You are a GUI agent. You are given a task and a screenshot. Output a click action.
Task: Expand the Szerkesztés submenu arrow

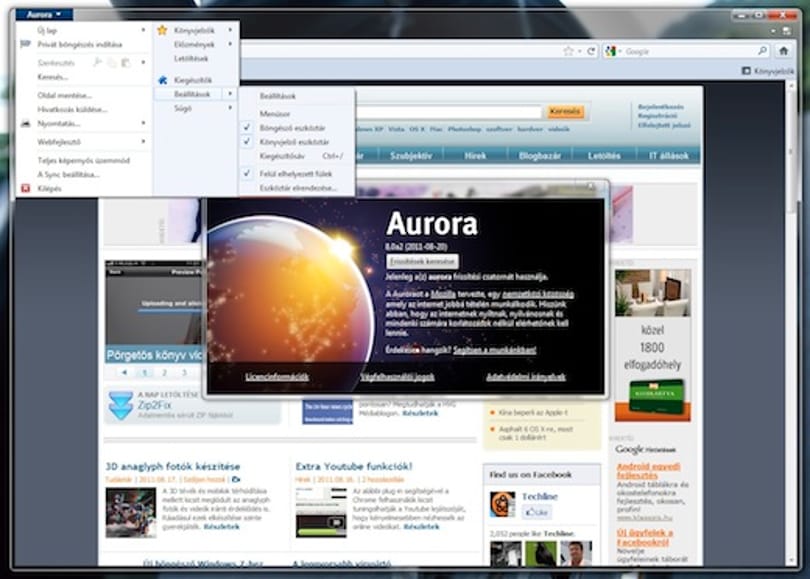point(143,62)
